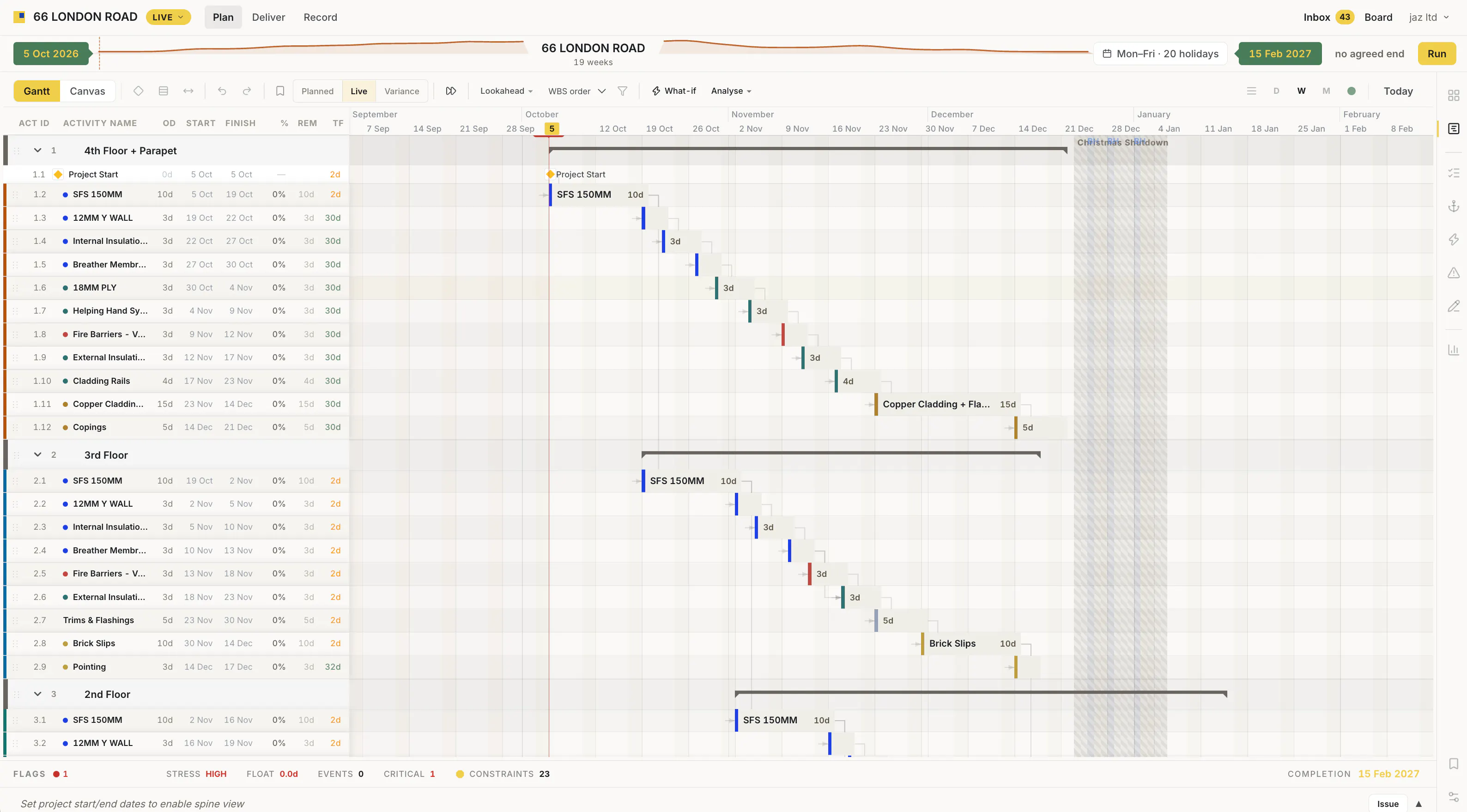
Task: Click the green status dot in the toolbar
Action: [x=1352, y=91]
